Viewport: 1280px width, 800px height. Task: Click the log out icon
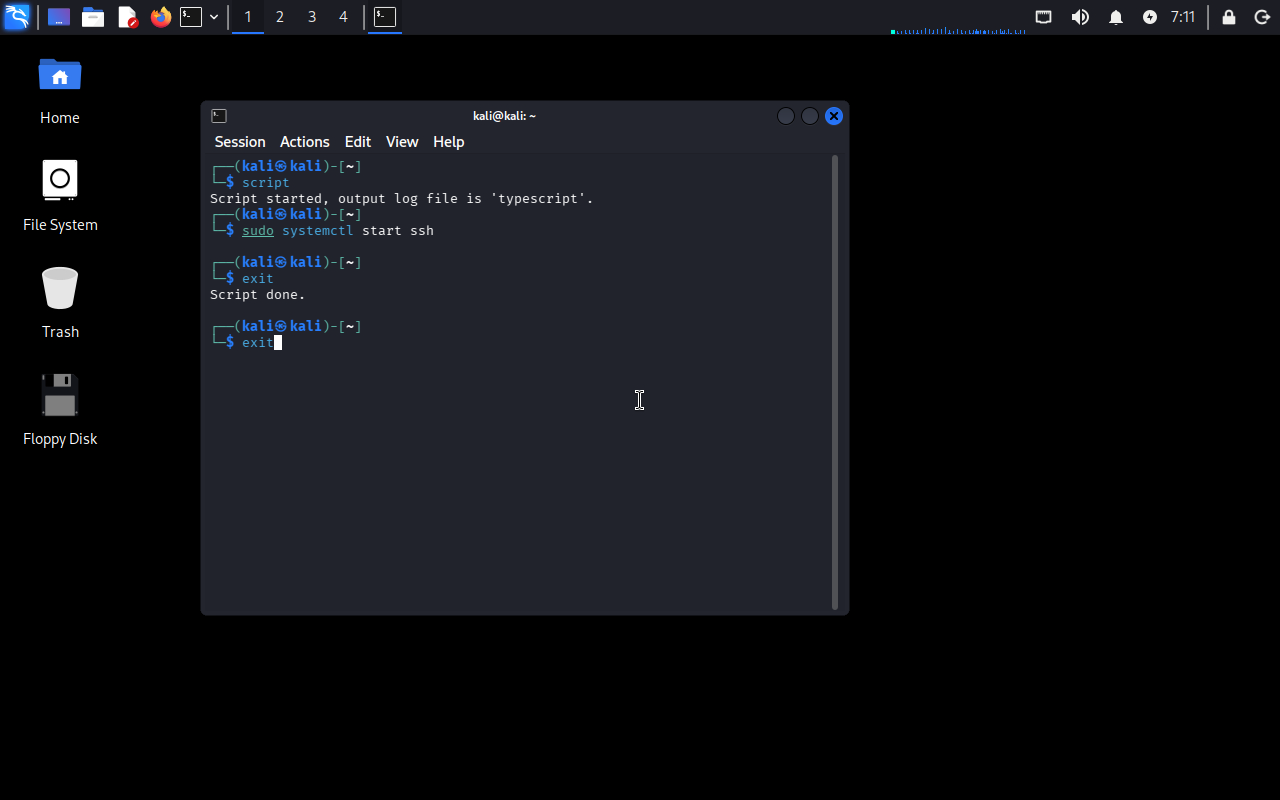[x=1262, y=17]
